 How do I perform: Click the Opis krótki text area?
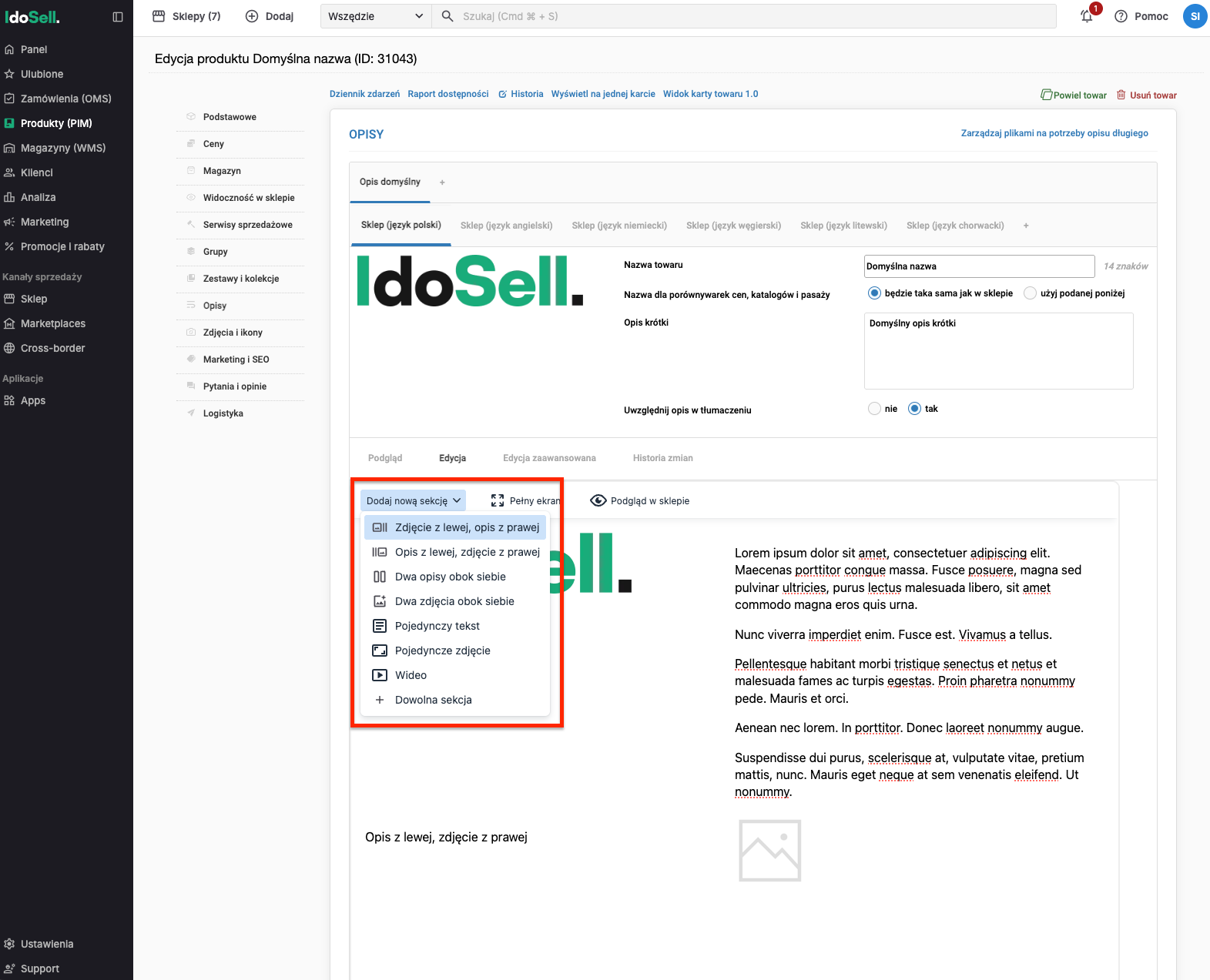(998, 351)
